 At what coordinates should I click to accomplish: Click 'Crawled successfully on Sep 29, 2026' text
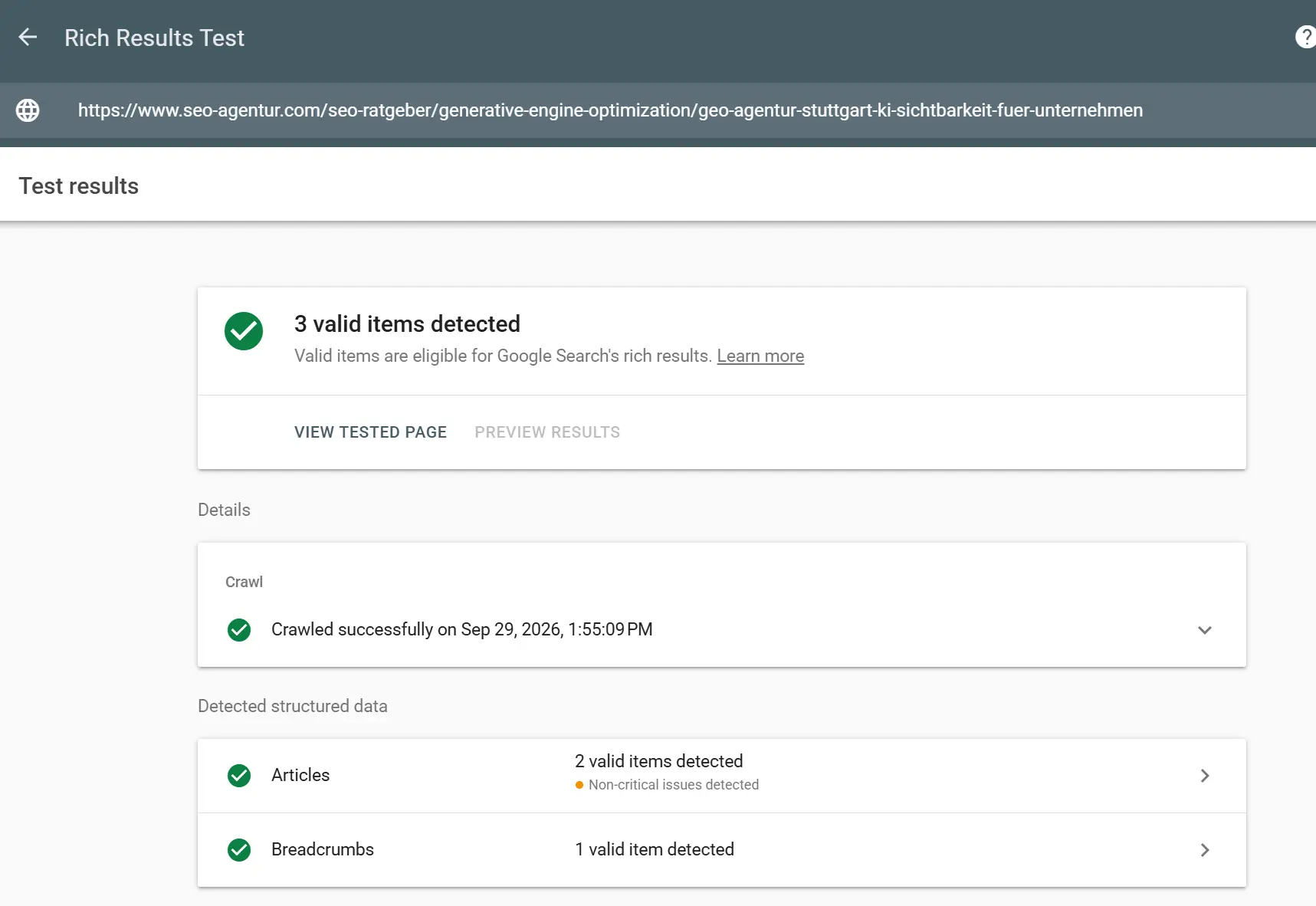[462, 629]
